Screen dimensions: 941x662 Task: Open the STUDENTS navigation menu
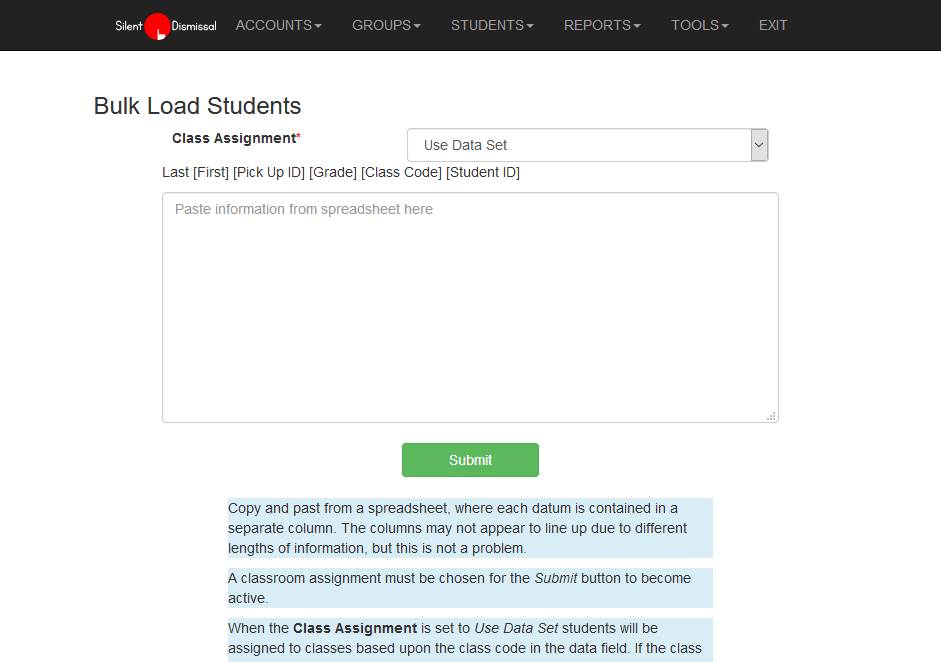[x=492, y=25]
